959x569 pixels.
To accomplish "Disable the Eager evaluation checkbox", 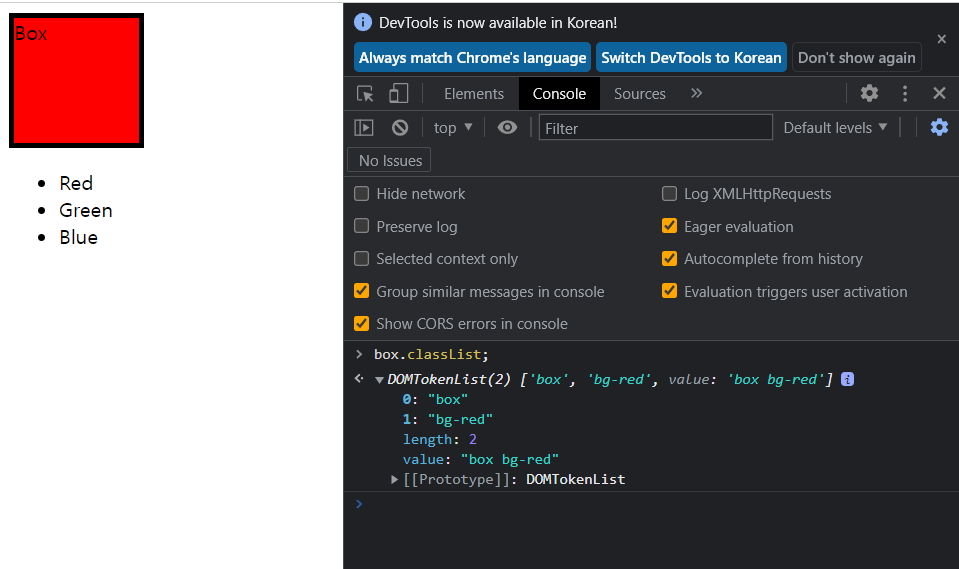I will (x=669, y=226).
